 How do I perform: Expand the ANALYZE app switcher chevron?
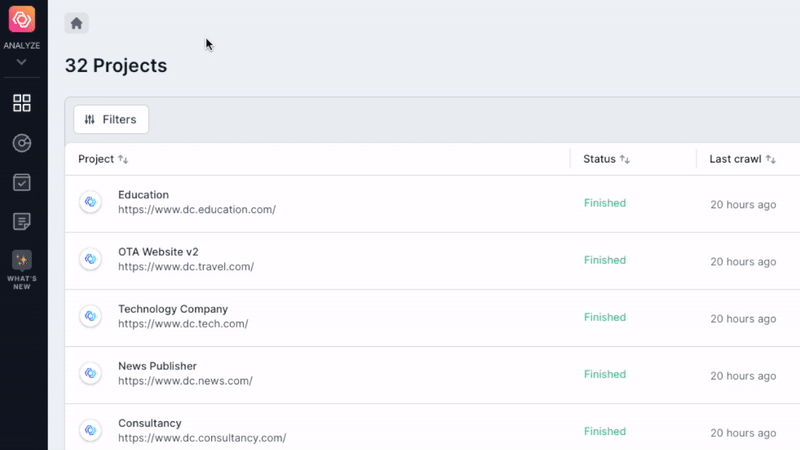[21, 62]
